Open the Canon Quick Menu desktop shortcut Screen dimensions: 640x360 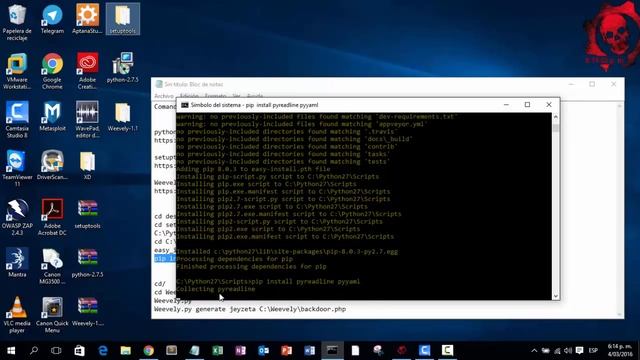[x=52, y=314]
